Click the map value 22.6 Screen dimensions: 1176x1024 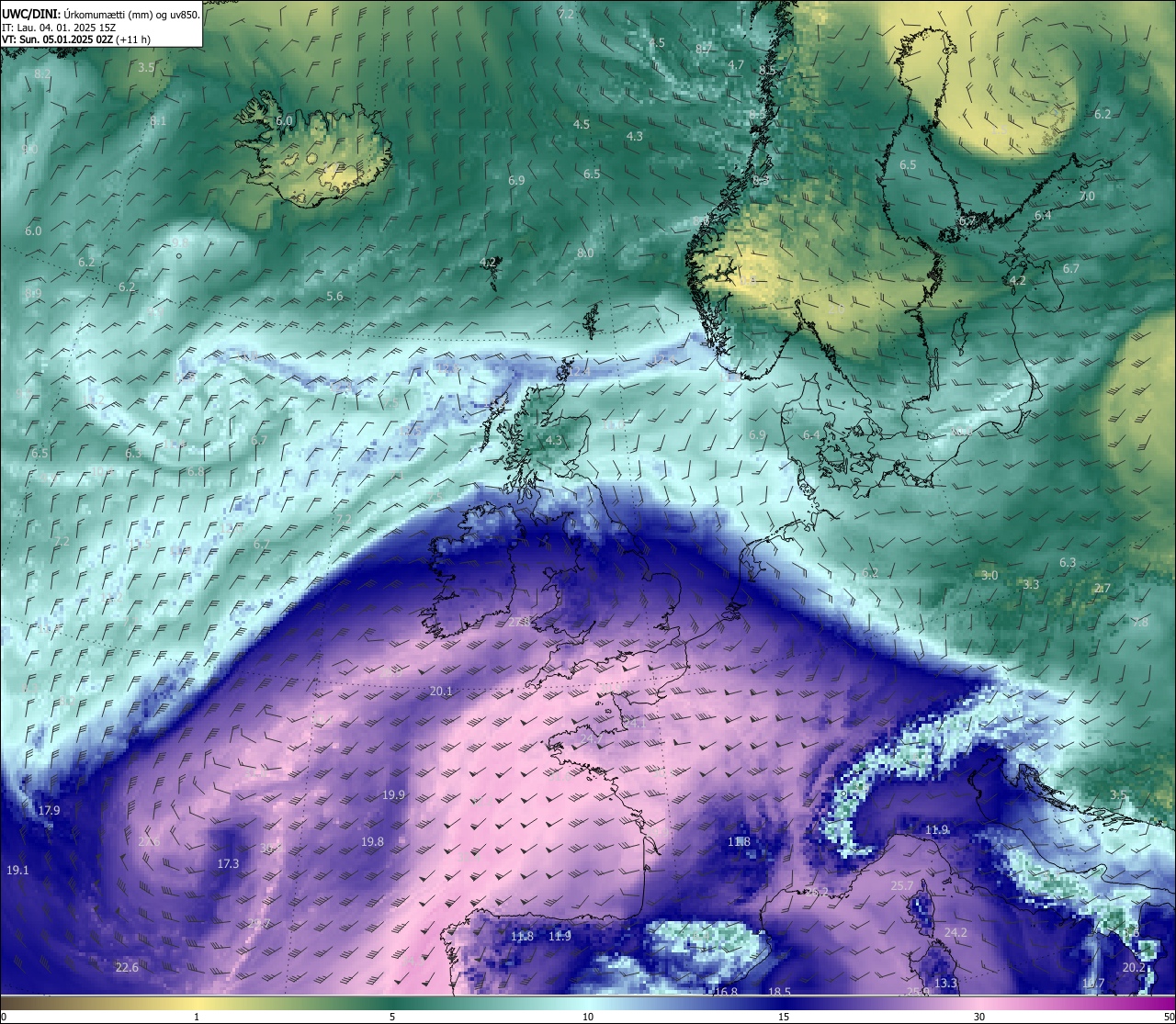(127, 968)
